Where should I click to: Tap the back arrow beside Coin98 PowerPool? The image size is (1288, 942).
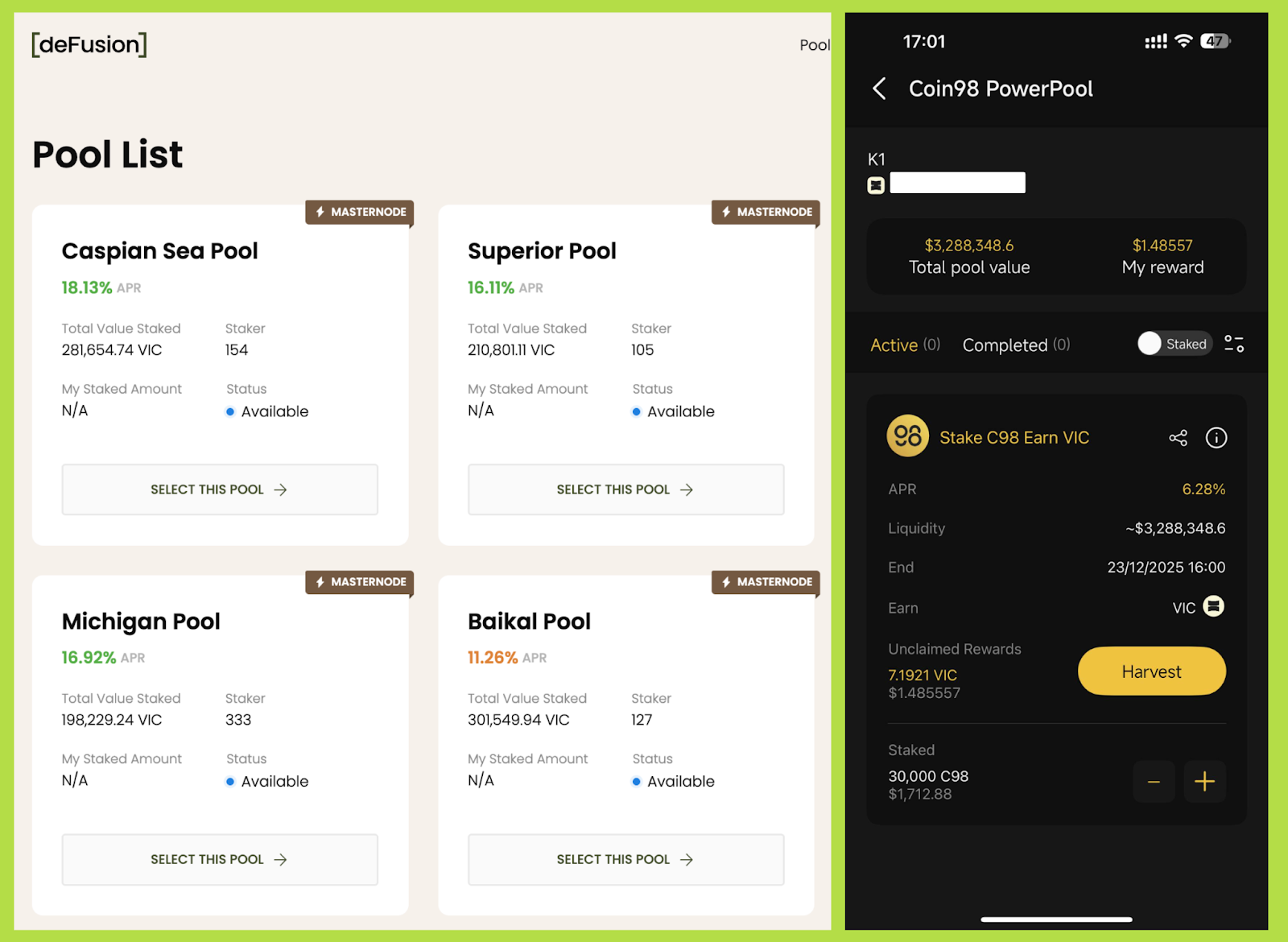coord(879,89)
